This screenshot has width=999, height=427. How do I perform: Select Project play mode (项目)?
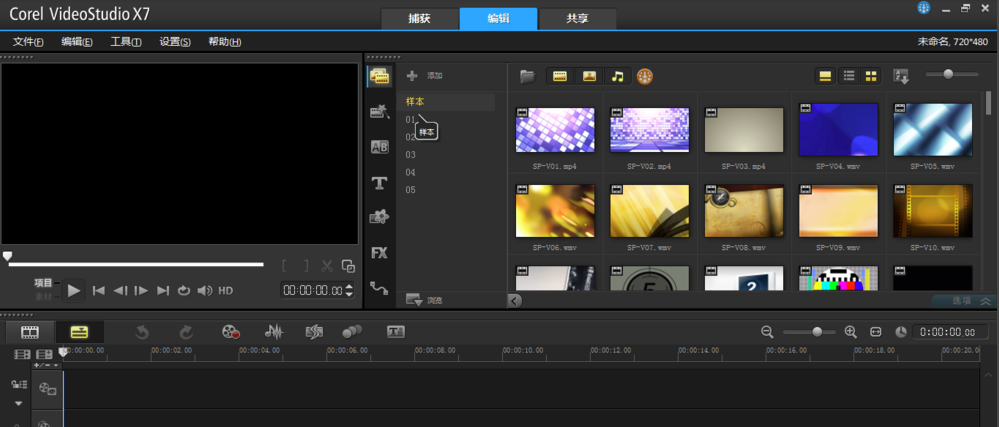coord(43,282)
